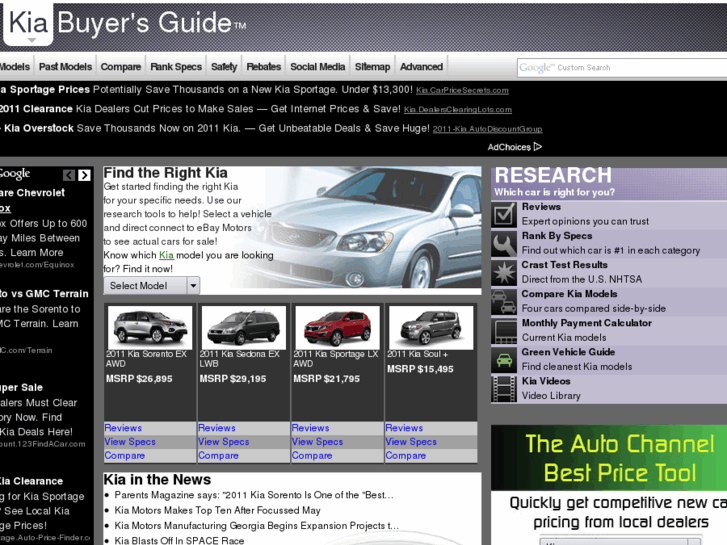Click Compare under Sportage LX AWD
727x545 pixels.
[312, 455]
